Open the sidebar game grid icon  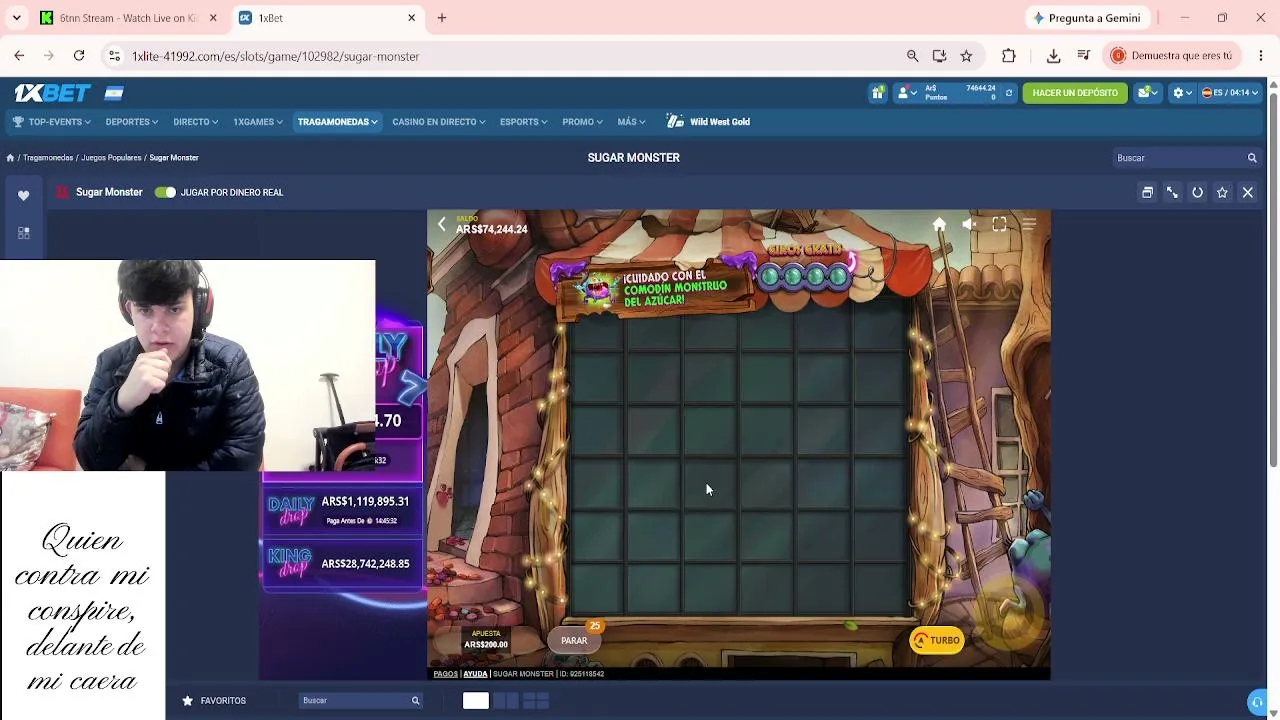pyautogui.click(x=23, y=233)
